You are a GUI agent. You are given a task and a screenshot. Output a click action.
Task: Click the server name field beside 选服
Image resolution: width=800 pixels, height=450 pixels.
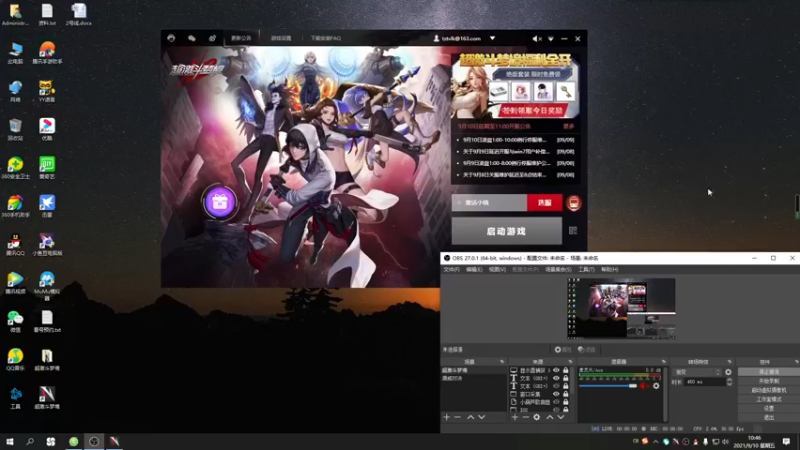point(489,203)
